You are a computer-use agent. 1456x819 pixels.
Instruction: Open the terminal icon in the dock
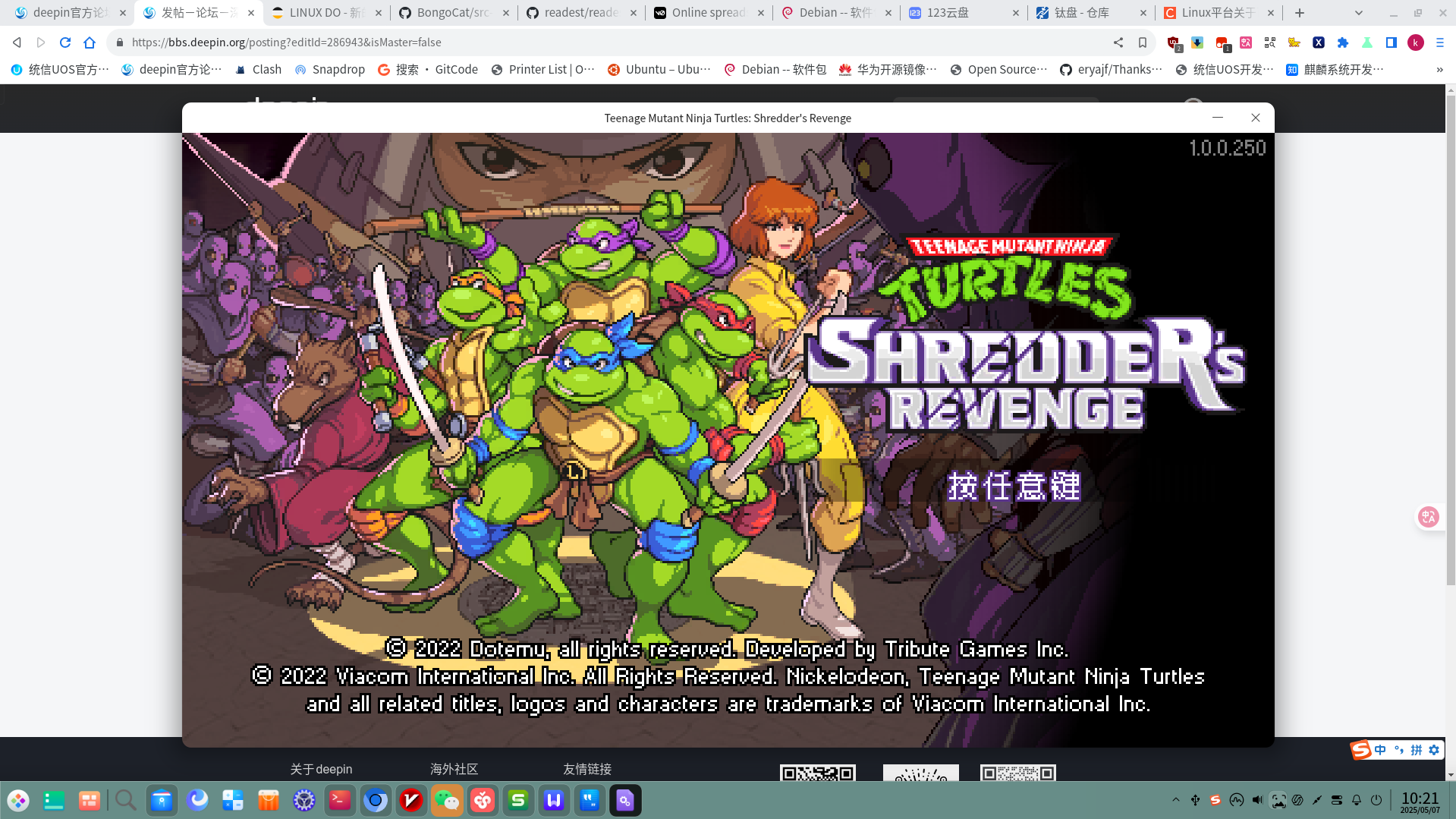[340, 800]
